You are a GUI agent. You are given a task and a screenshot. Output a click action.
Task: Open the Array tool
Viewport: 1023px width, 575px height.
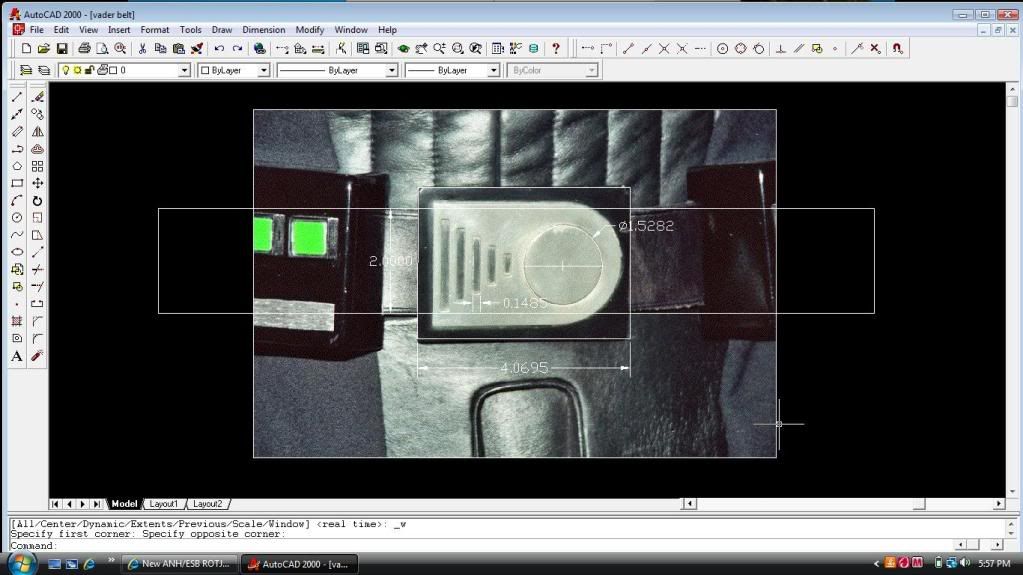tap(38, 166)
